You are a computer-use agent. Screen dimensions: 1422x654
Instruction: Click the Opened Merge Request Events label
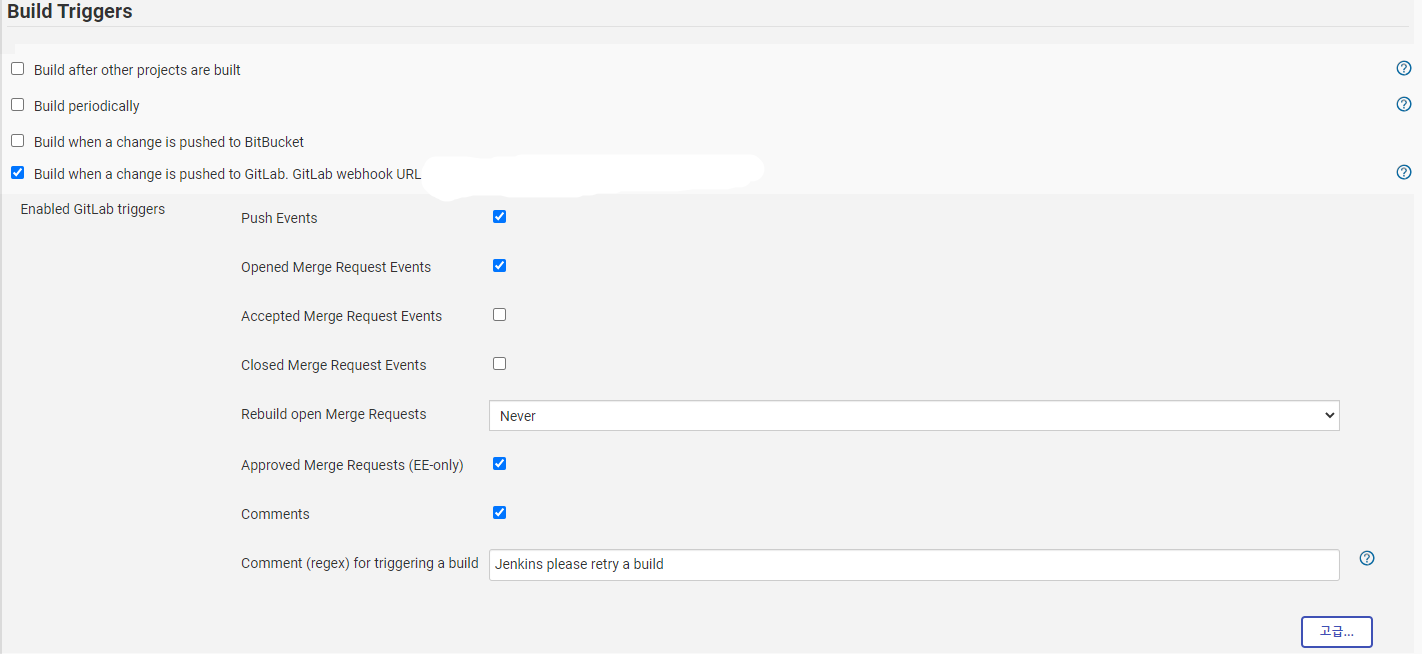coord(336,267)
